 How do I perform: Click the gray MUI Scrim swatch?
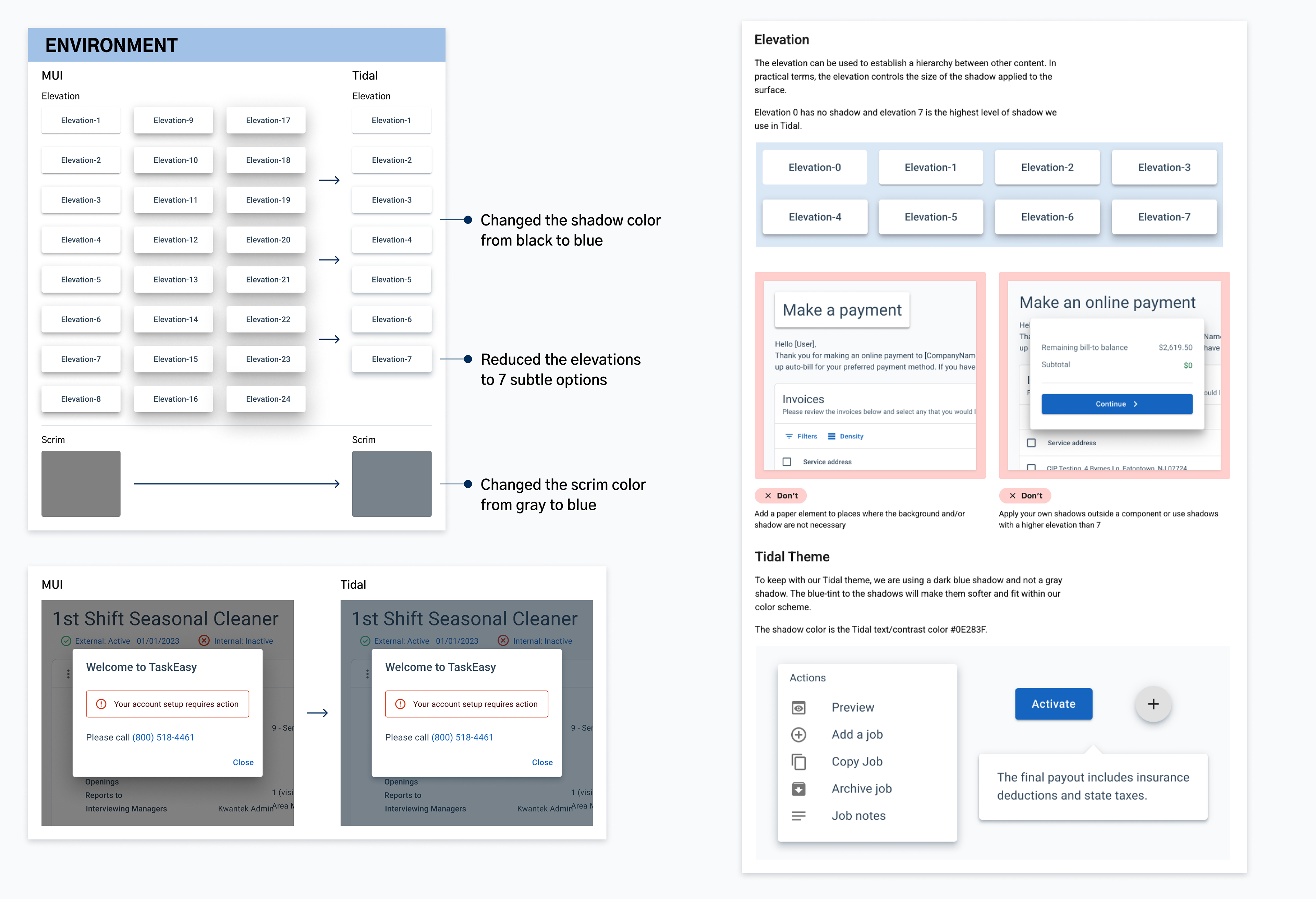[81, 484]
